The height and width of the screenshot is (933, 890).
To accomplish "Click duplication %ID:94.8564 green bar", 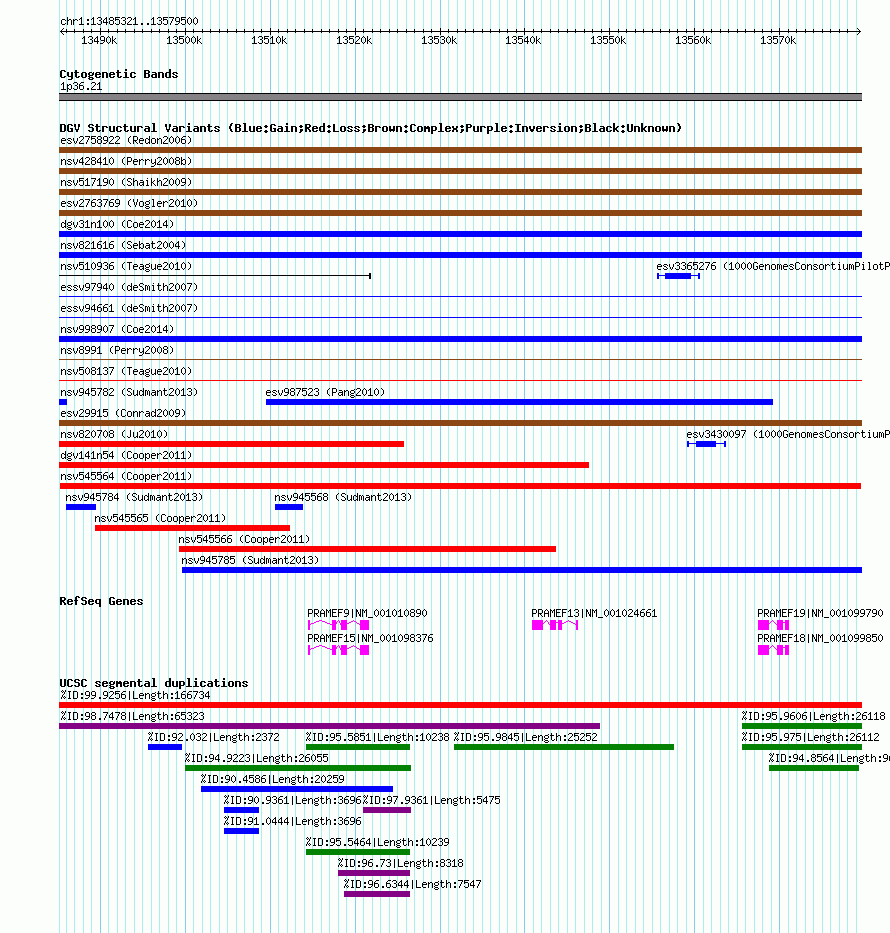I will [x=814, y=768].
